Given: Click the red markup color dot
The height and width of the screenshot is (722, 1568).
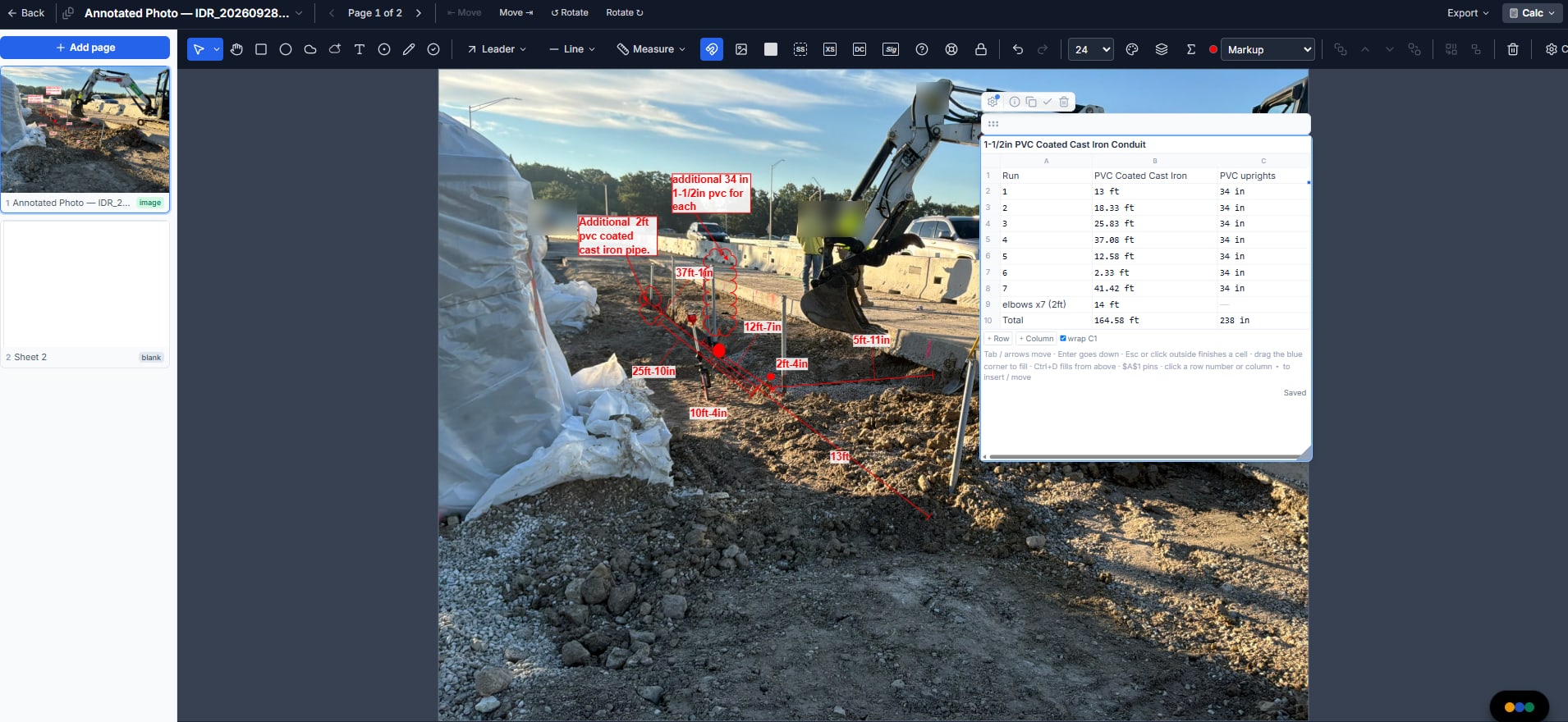Looking at the screenshot, I should coord(1213,49).
